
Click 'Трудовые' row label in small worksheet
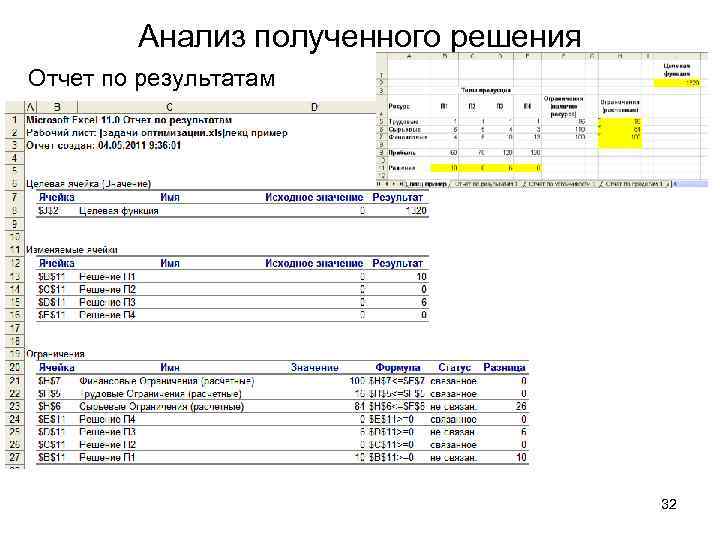point(403,122)
